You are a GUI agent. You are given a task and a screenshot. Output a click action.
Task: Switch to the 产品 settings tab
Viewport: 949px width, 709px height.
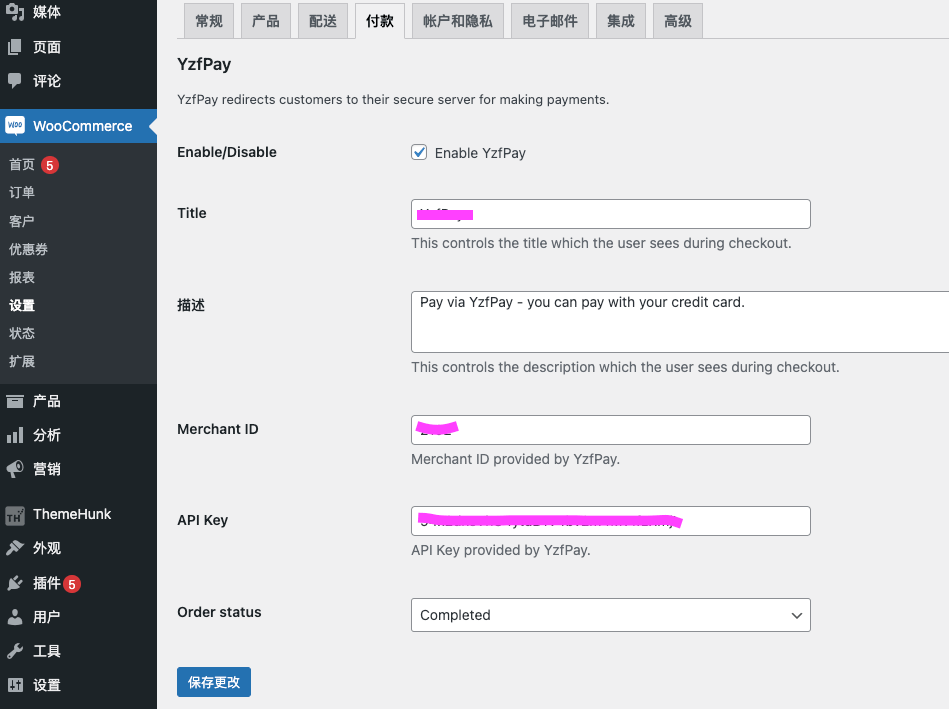coord(266,21)
